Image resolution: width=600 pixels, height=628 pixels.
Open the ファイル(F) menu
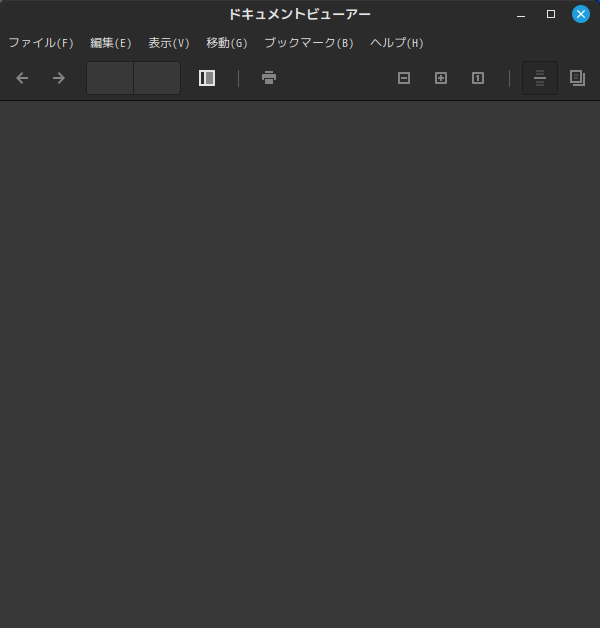[x=41, y=43]
